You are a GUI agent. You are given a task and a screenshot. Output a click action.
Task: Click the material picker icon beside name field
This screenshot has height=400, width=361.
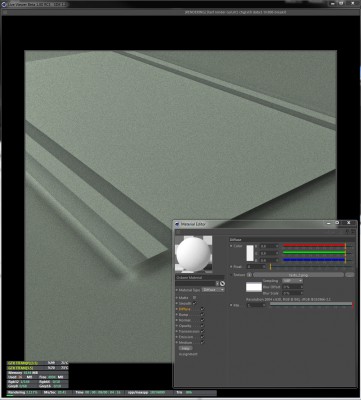(222, 284)
